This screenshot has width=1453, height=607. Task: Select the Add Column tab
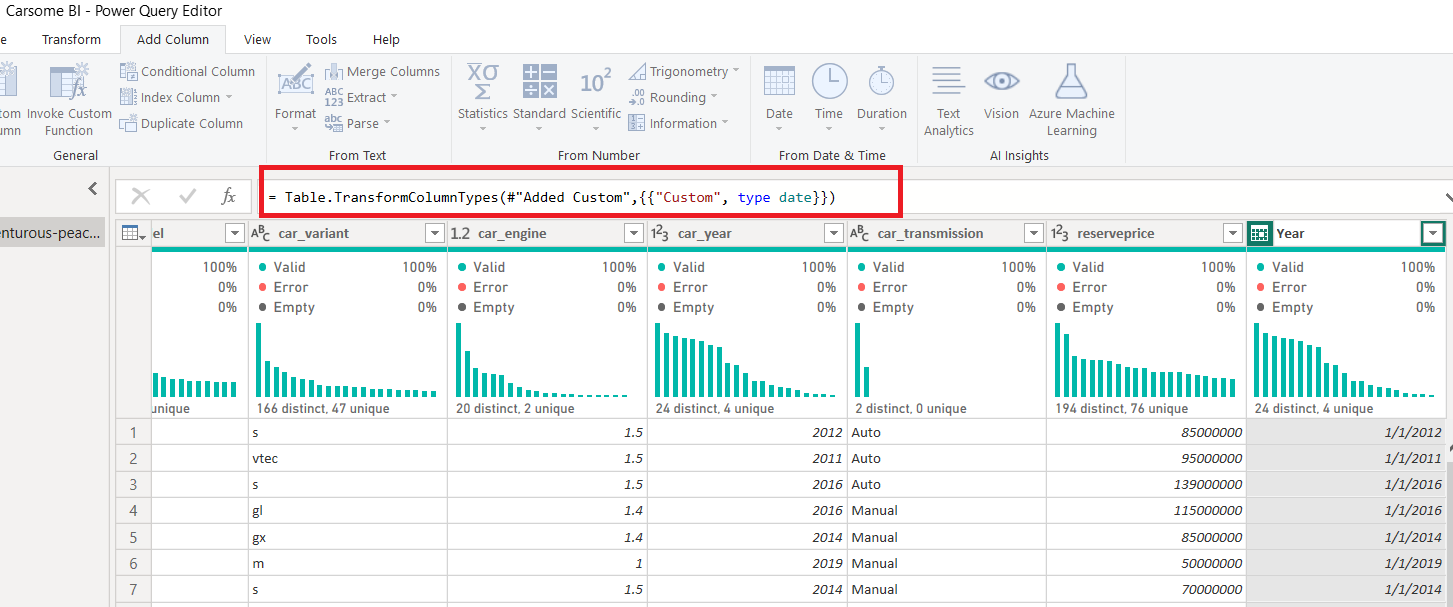click(x=173, y=39)
